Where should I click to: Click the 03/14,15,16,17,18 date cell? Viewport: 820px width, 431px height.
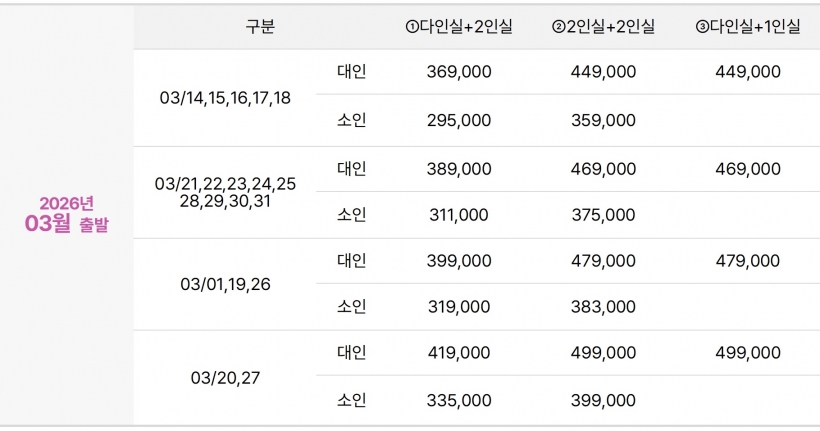[x=225, y=98]
